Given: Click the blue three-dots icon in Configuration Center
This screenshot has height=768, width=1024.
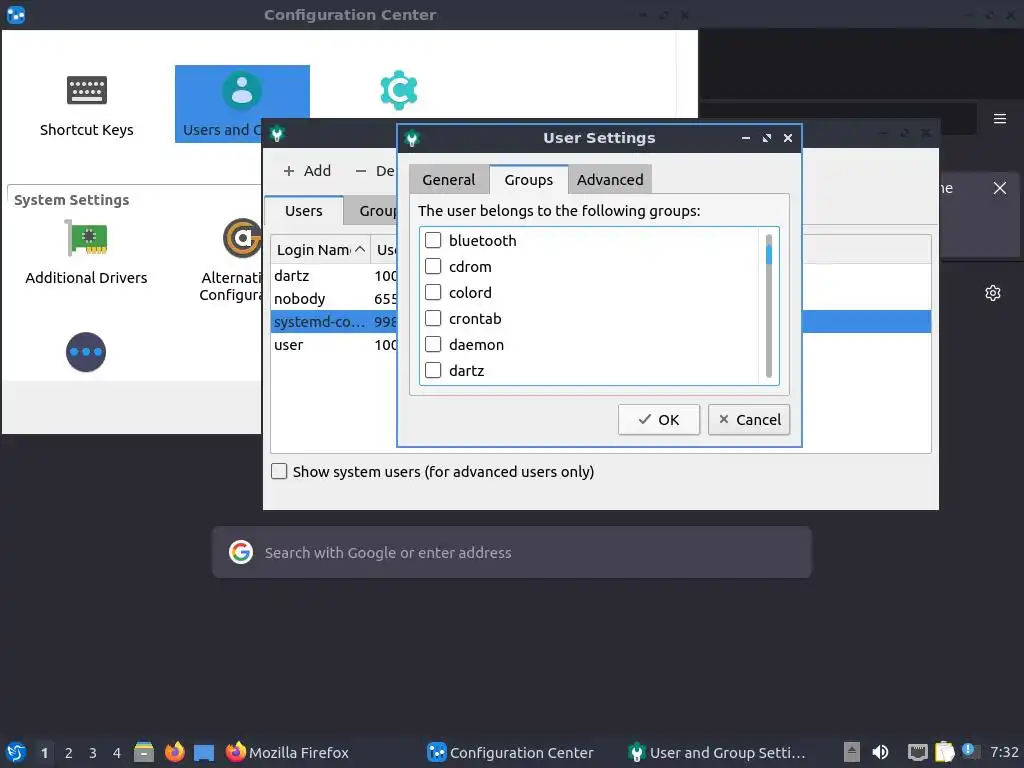Looking at the screenshot, I should tap(86, 352).
